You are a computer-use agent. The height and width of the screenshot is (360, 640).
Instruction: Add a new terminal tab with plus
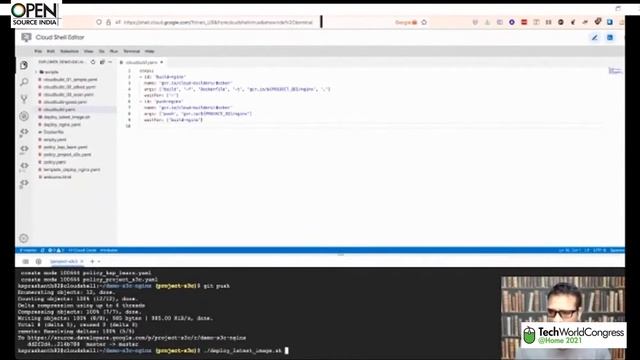[x=93, y=261]
